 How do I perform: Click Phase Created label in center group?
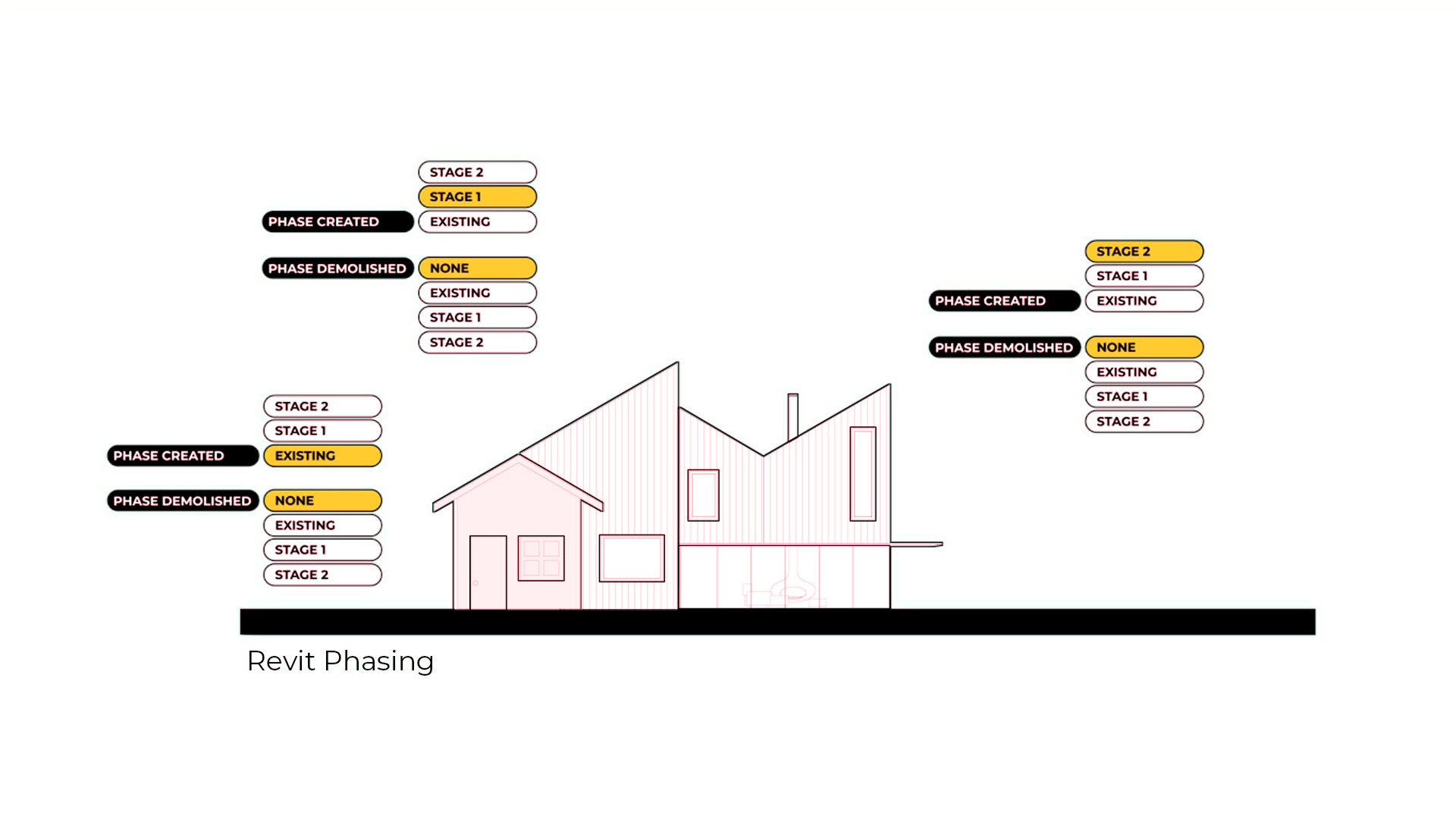(x=338, y=221)
